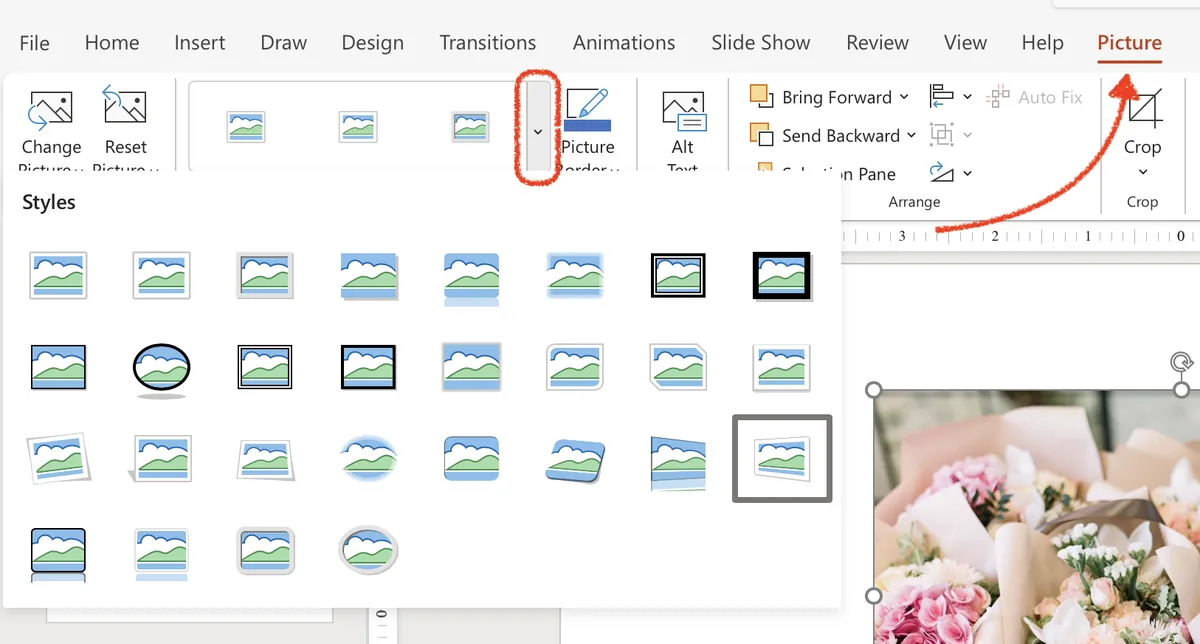Apply the Thick Matte Black style
The width and height of the screenshot is (1200, 644).
pos(782,276)
